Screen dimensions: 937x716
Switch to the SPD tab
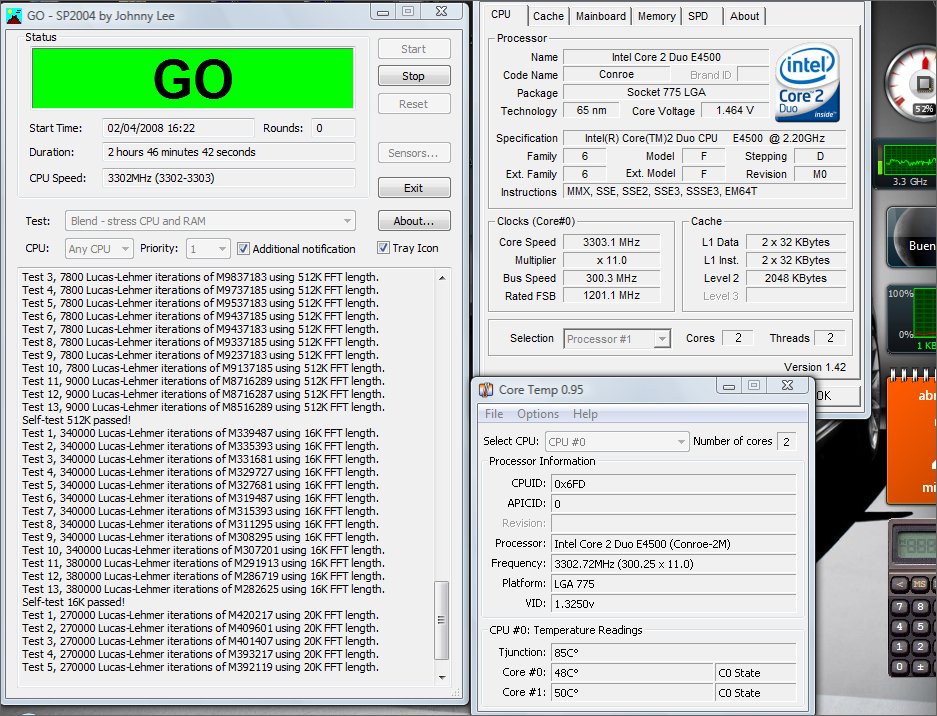(x=698, y=16)
